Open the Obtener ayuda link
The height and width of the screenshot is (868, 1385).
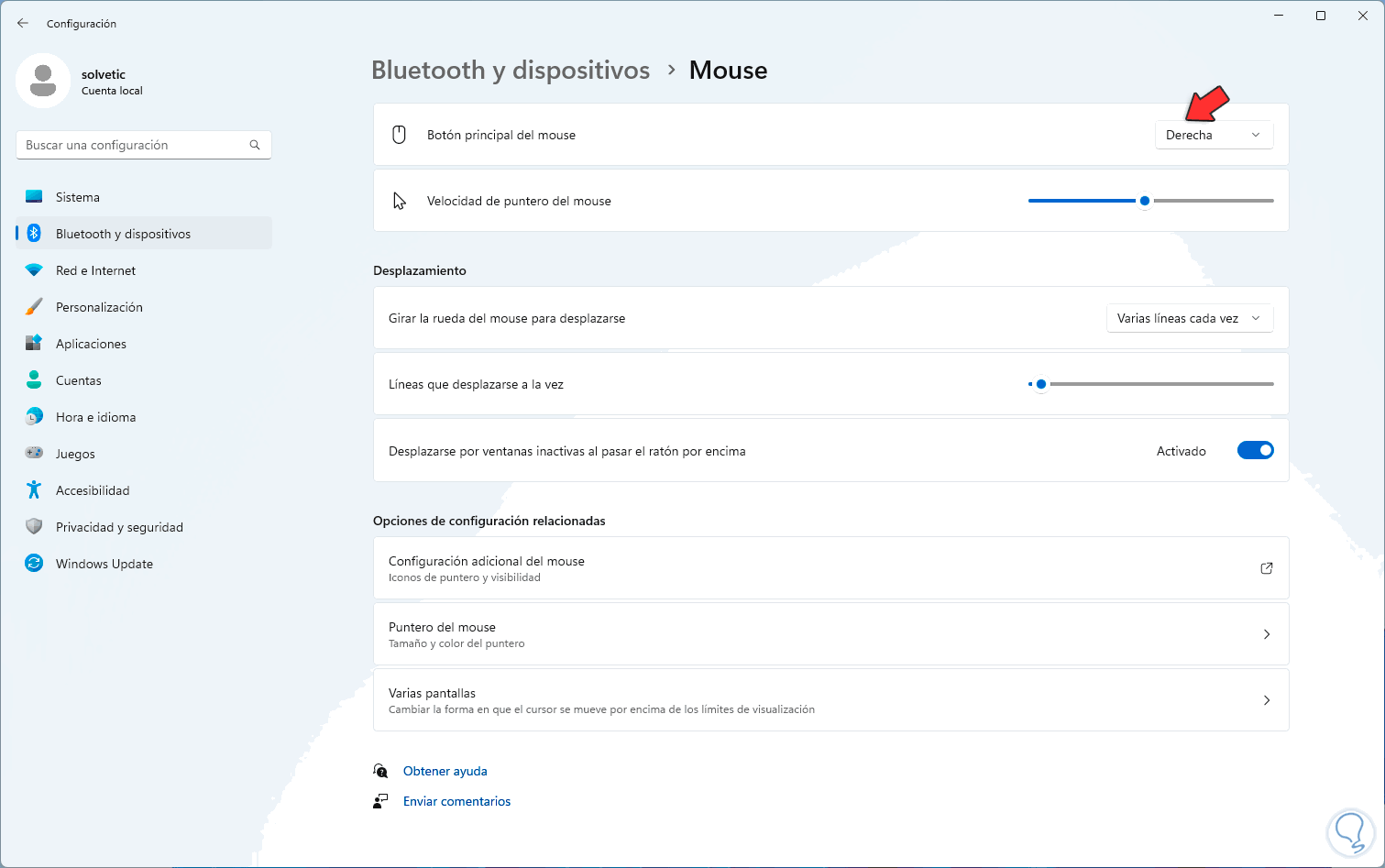click(445, 771)
